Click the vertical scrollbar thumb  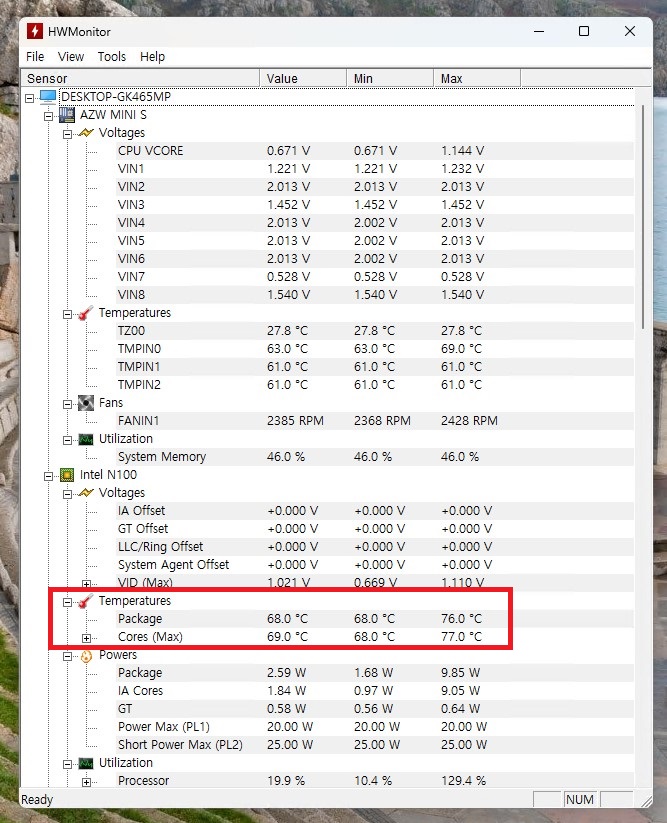click(643, 216)
